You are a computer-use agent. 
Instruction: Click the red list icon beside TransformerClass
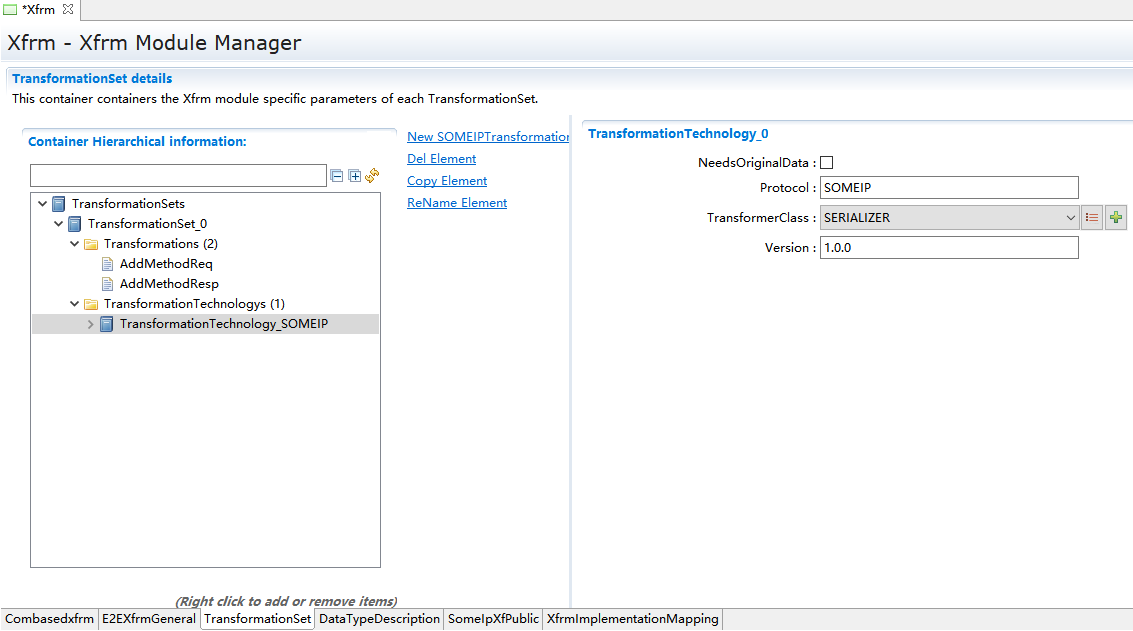point(1092,218)
